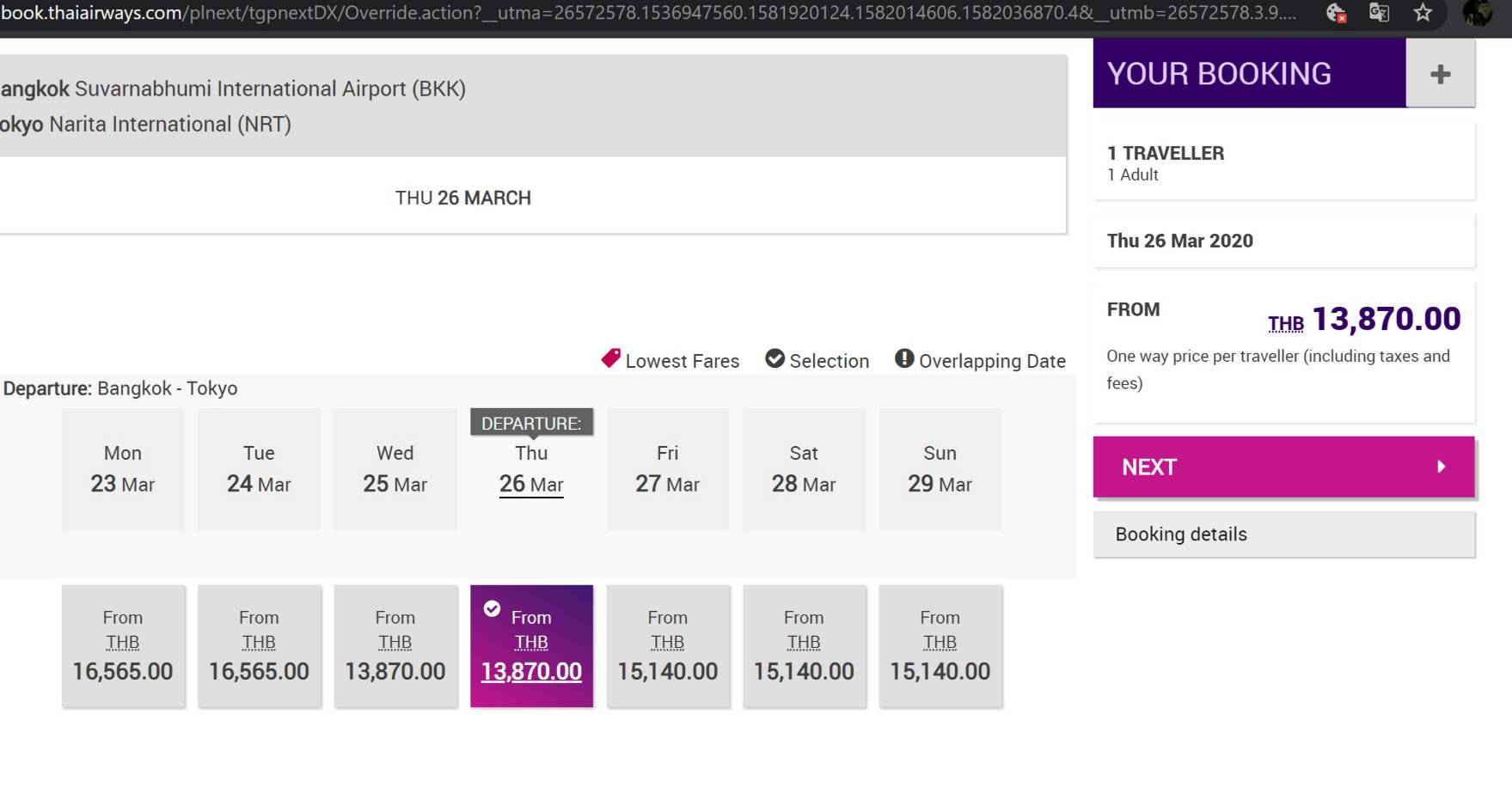The height and width of the screenshot is (800, 1512).
Task: Click the third-party cookies blocked icon
Action: click(1336, 13)
